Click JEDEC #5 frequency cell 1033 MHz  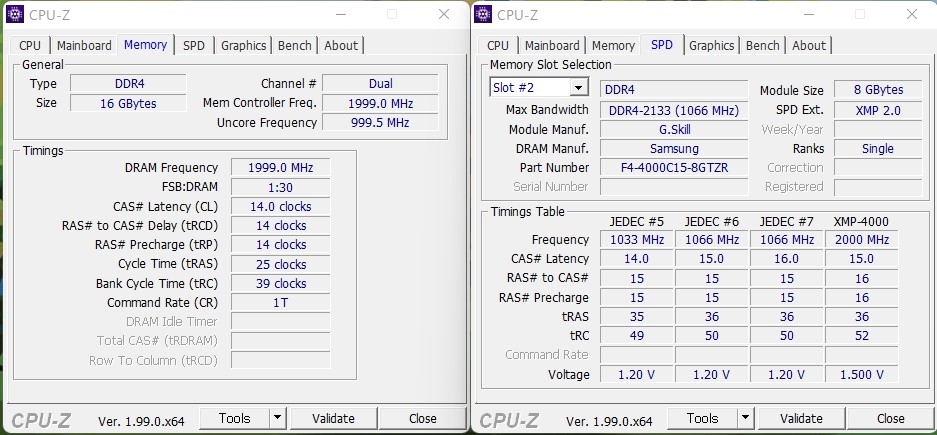click(x=636, y=240)
